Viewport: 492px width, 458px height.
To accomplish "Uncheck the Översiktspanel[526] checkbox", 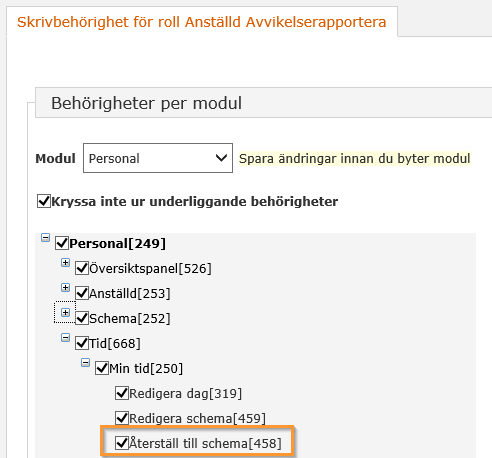I will point(82,268).
